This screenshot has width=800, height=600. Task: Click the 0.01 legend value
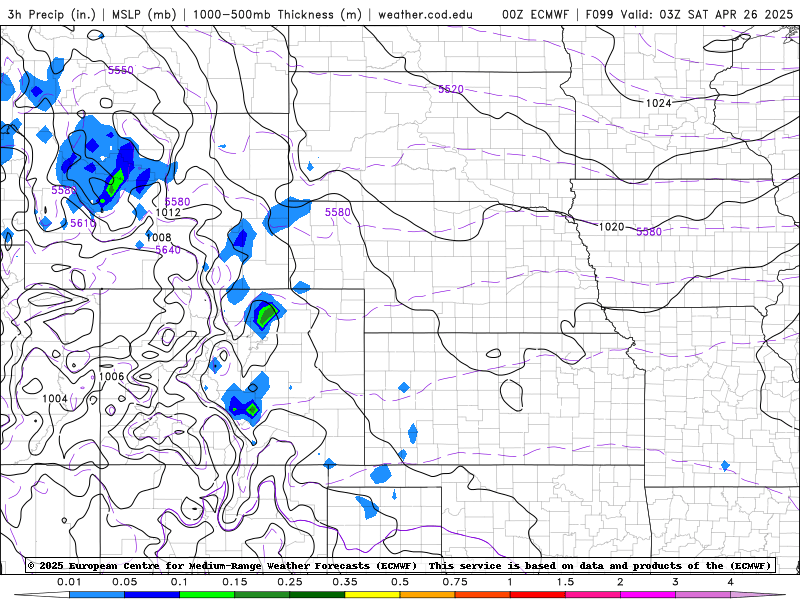click(x=69, y=582)
